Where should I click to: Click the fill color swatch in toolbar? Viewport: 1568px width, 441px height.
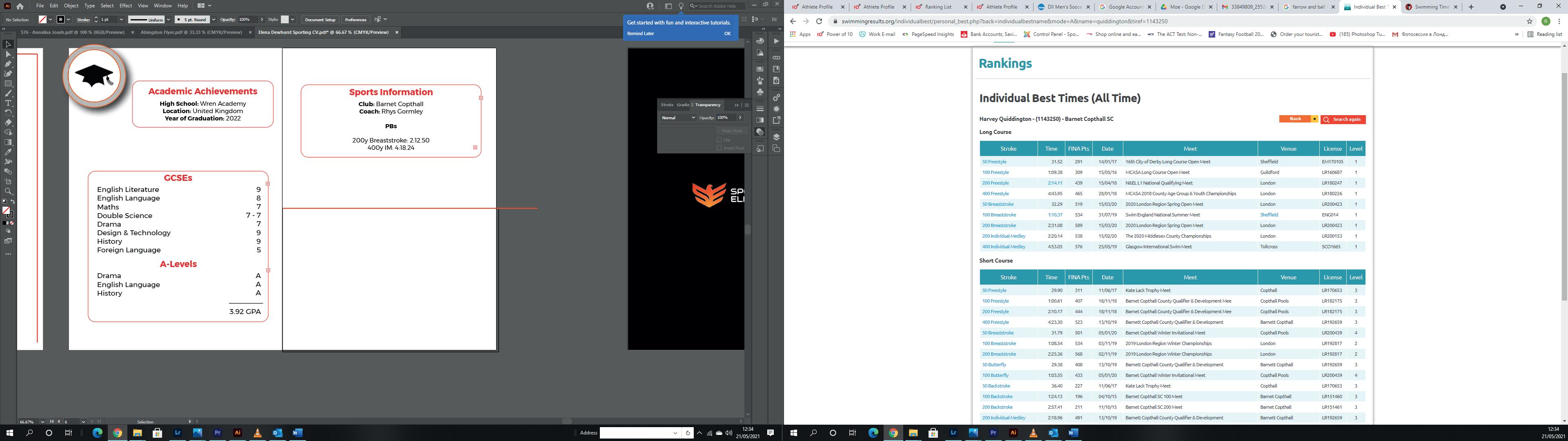tap(6, 210)
